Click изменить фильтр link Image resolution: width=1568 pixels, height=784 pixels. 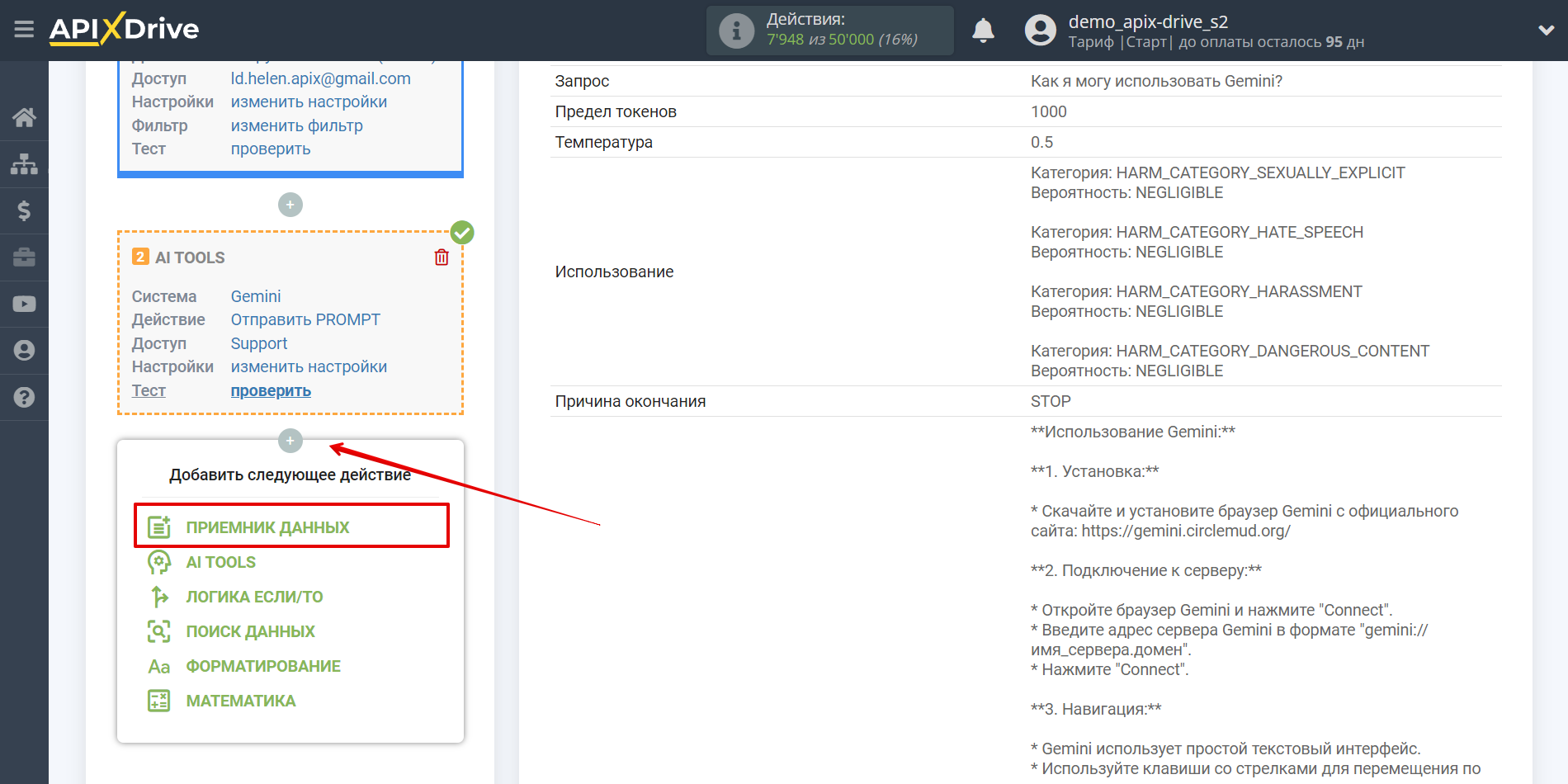pyautogui.click(x=296, y=125)
